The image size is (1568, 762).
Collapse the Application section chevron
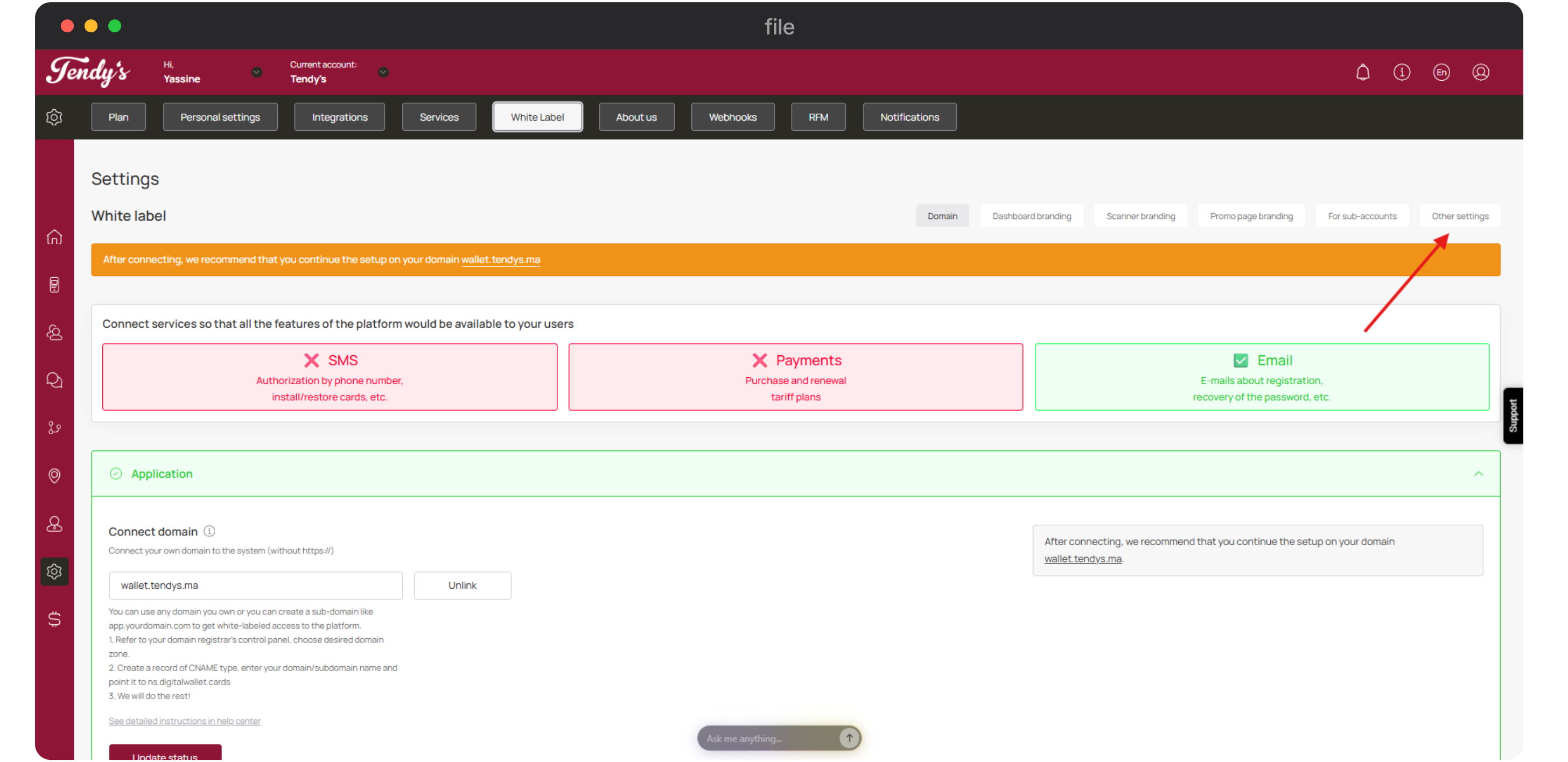click(1478, 474)
